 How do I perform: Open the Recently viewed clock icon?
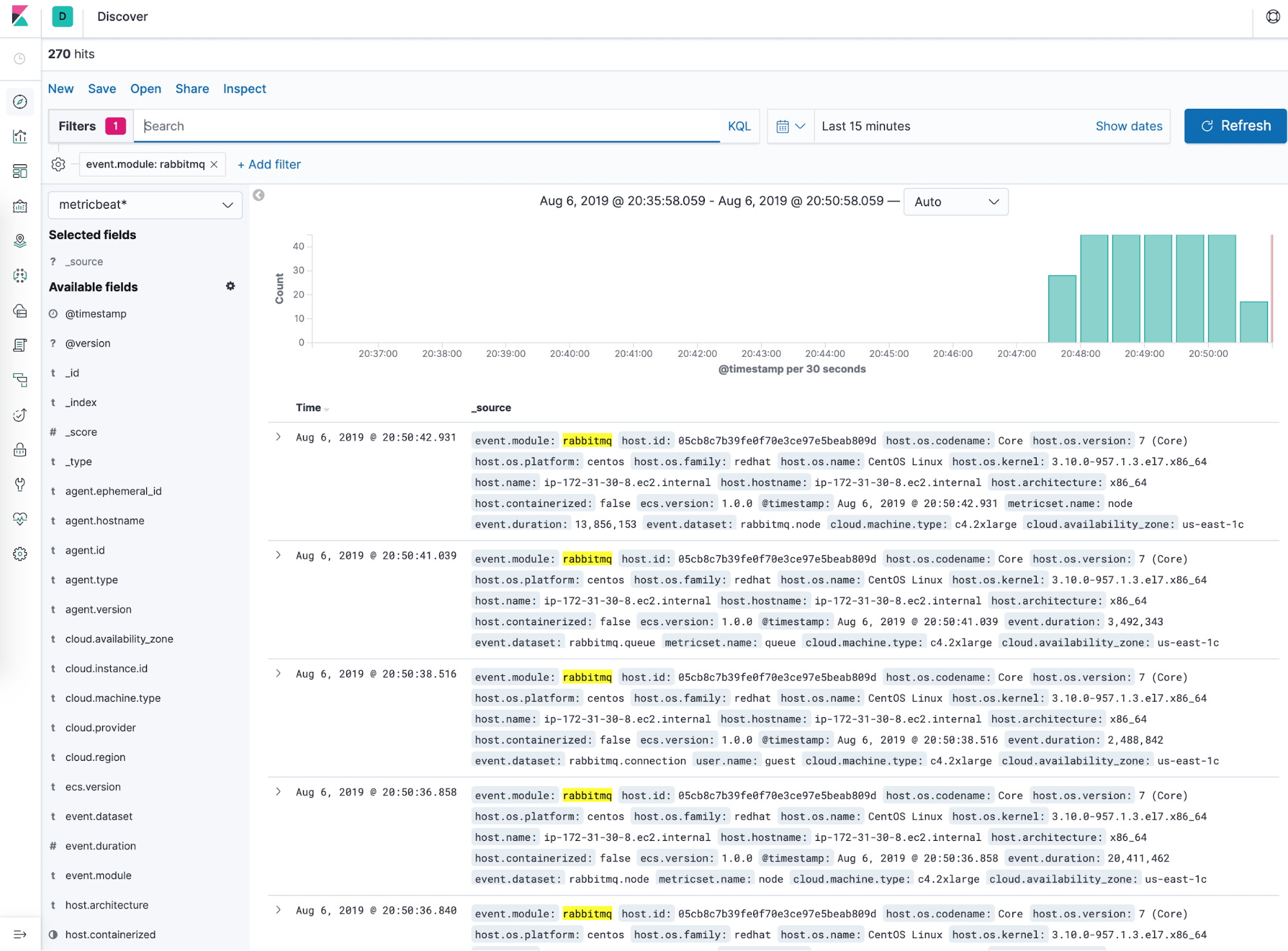20,59
